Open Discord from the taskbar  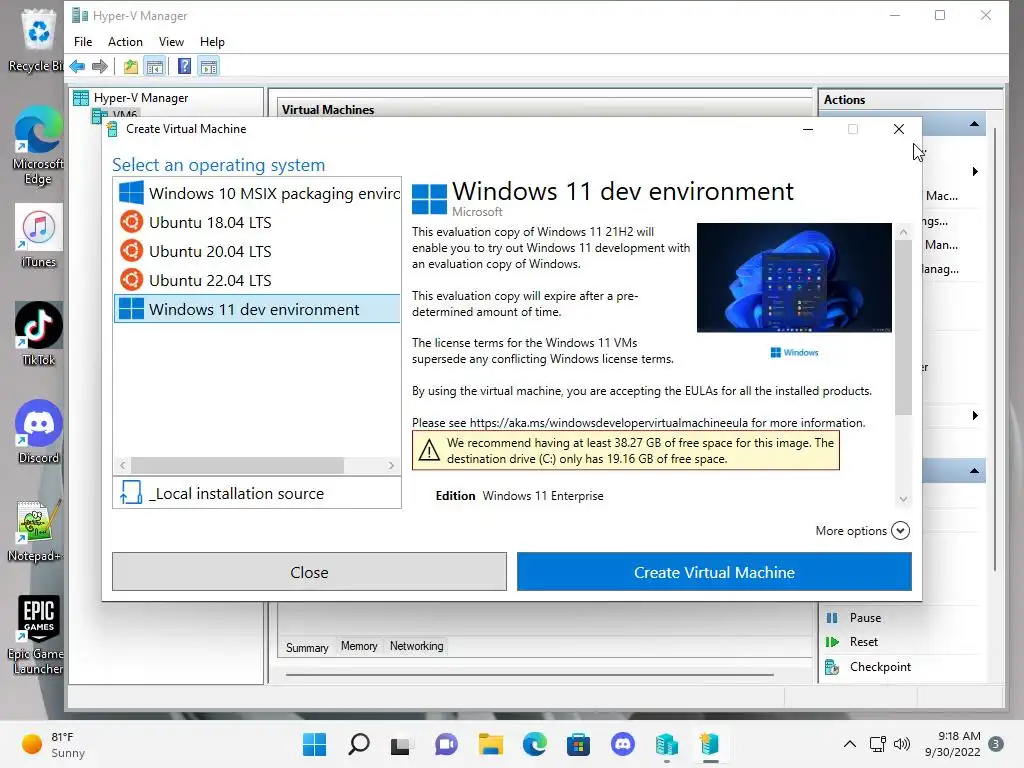tap(622, 744)
